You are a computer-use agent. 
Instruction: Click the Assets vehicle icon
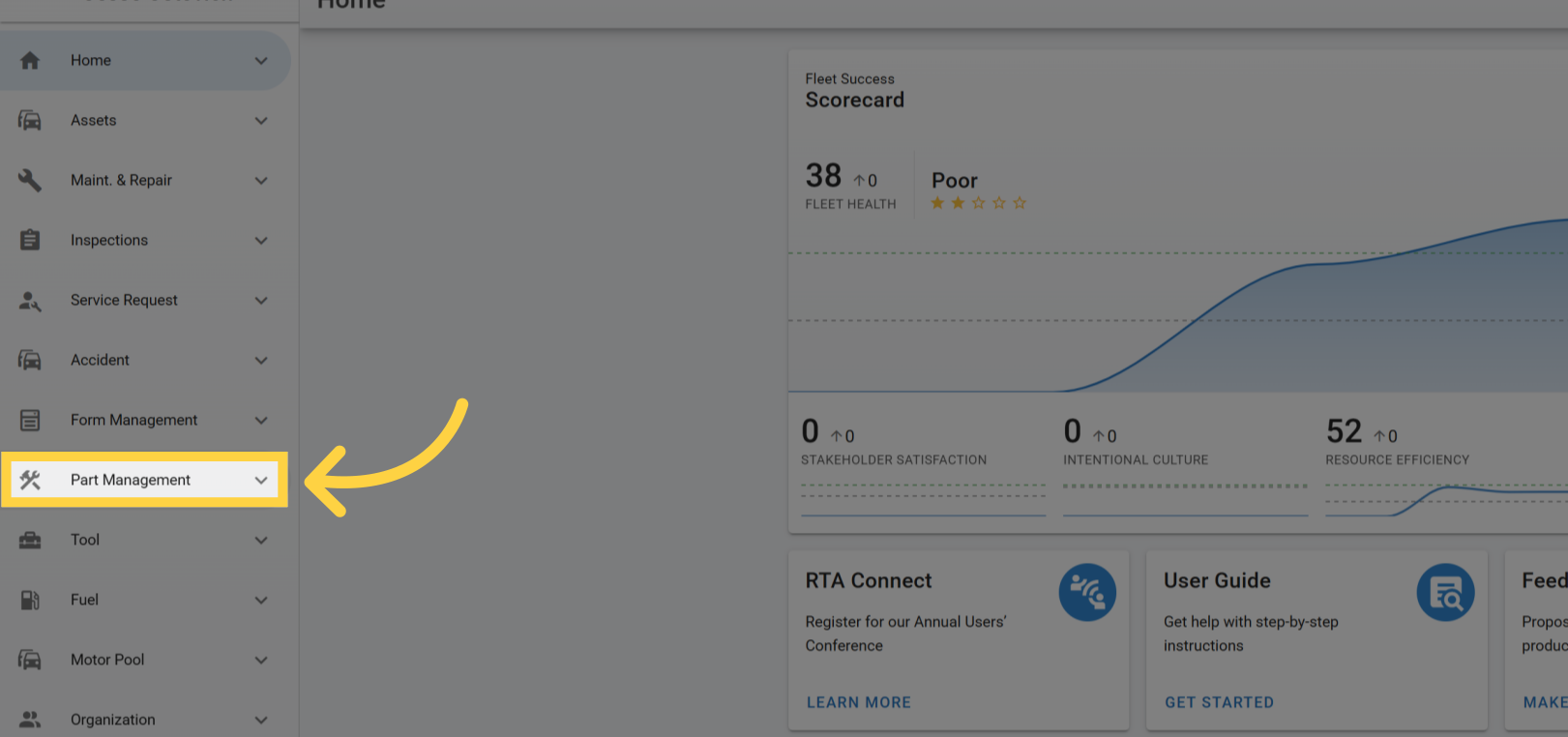click(x=30, y=120)
